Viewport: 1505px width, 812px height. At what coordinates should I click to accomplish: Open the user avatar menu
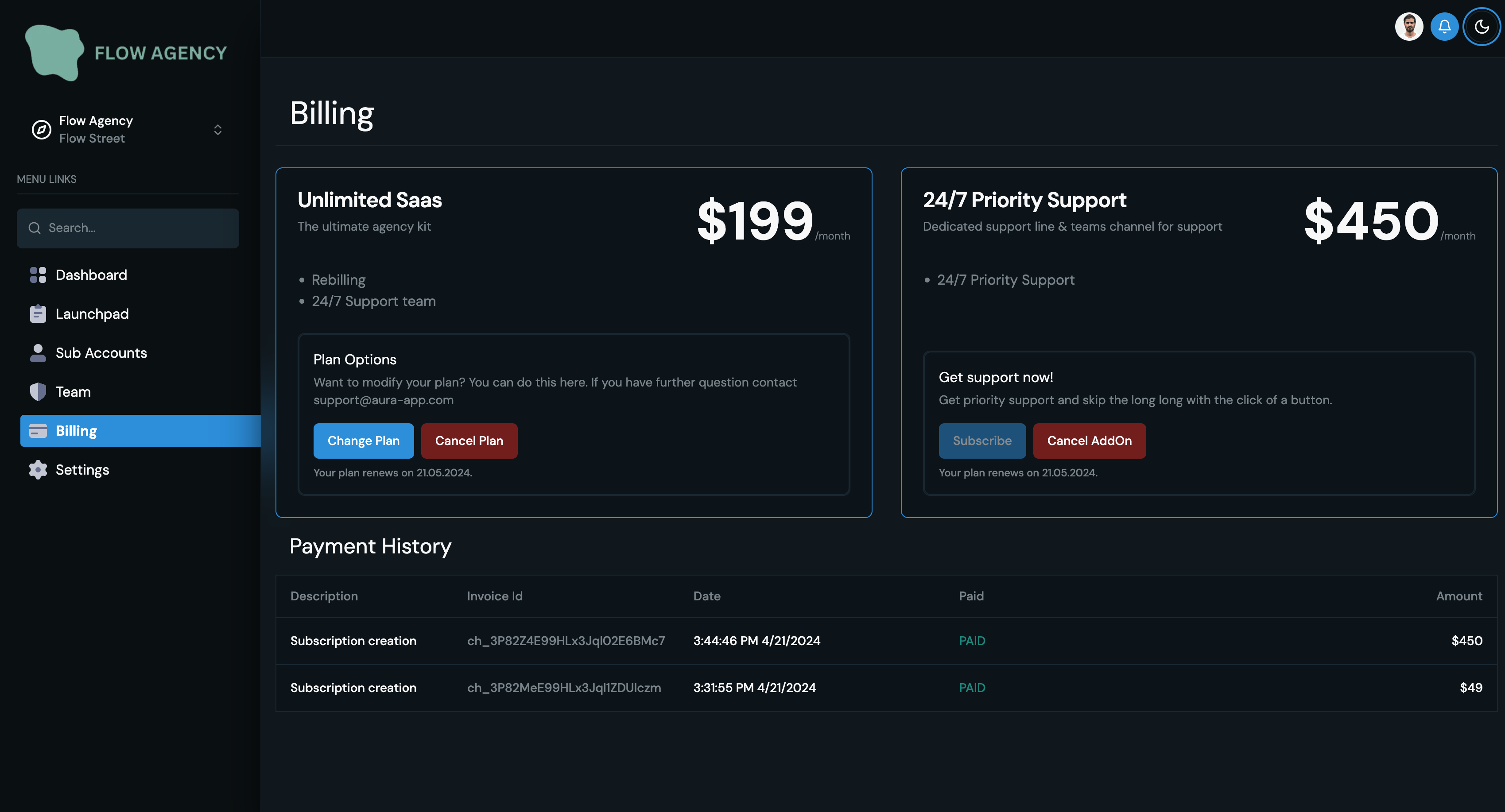pyautogui.click(x=1408, y=27)
